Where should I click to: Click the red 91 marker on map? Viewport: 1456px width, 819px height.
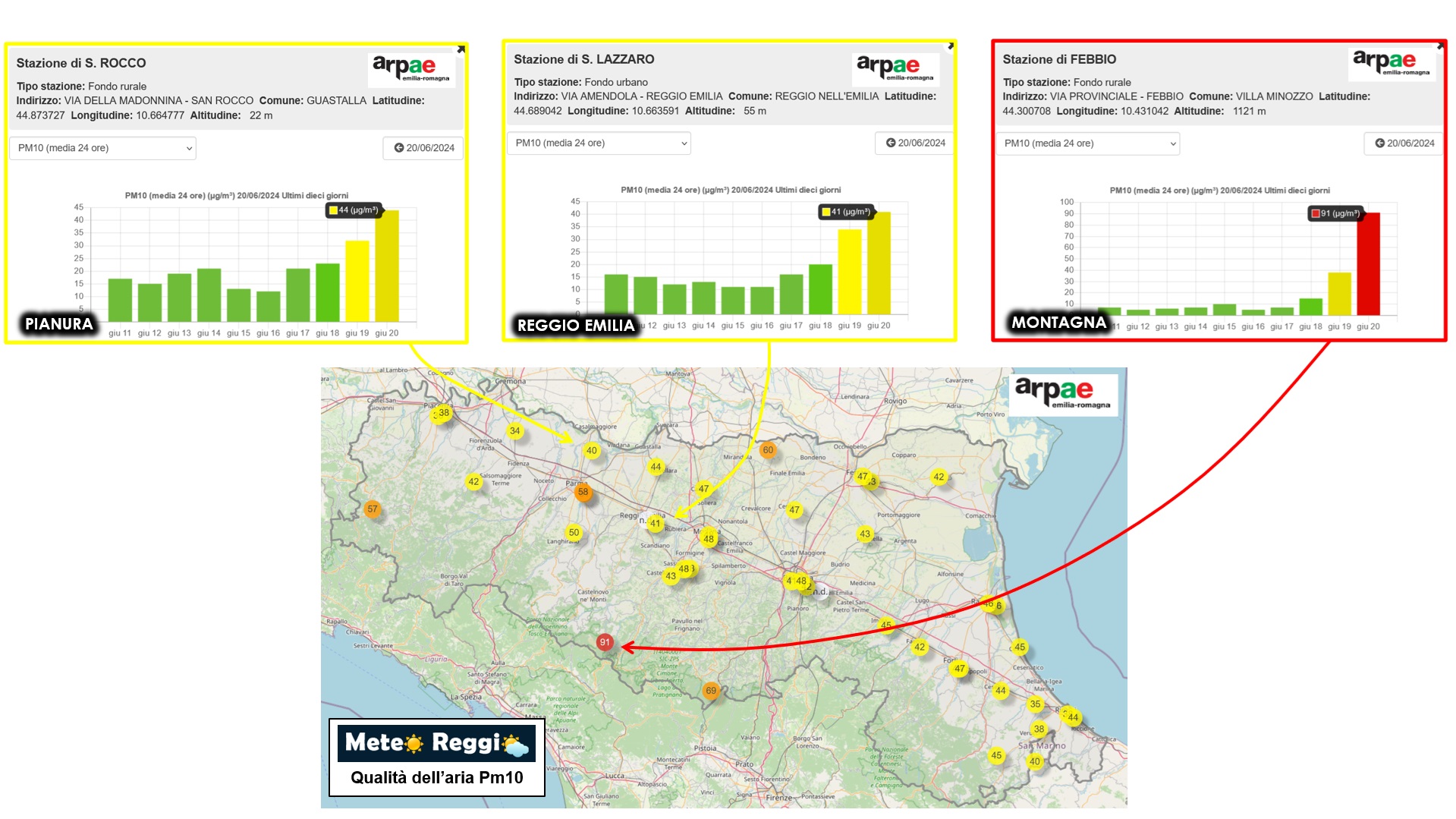604,642
